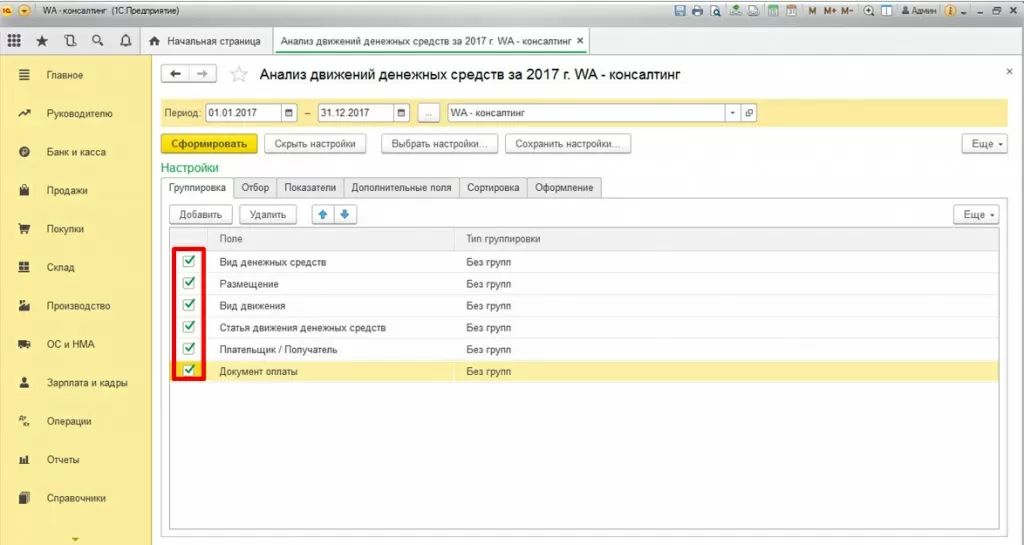The width and height of the screenshot is (1024, 545).
Task: Select the Группировка tab
Action: [x=197, y=187]
